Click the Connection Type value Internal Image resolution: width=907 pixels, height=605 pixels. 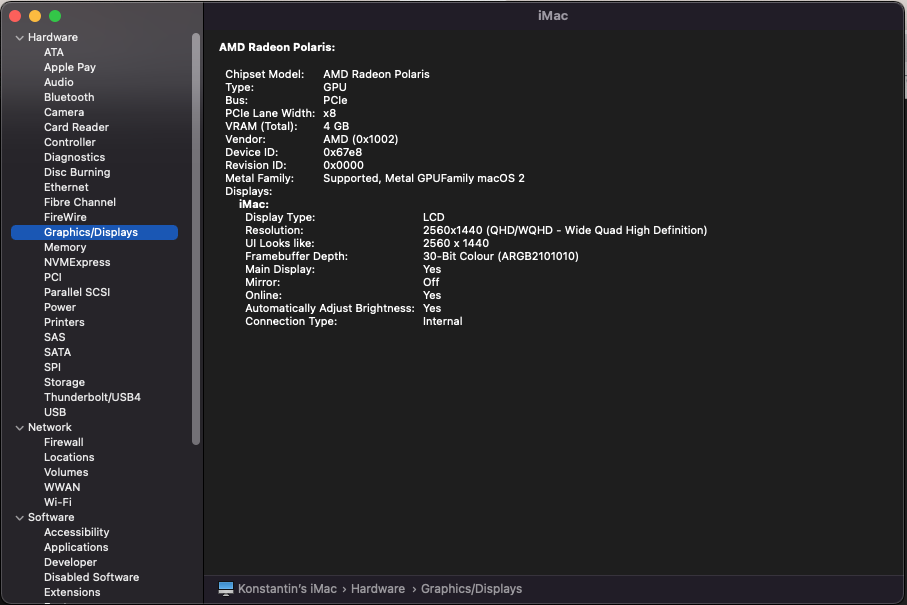click(x=443, y=322)
